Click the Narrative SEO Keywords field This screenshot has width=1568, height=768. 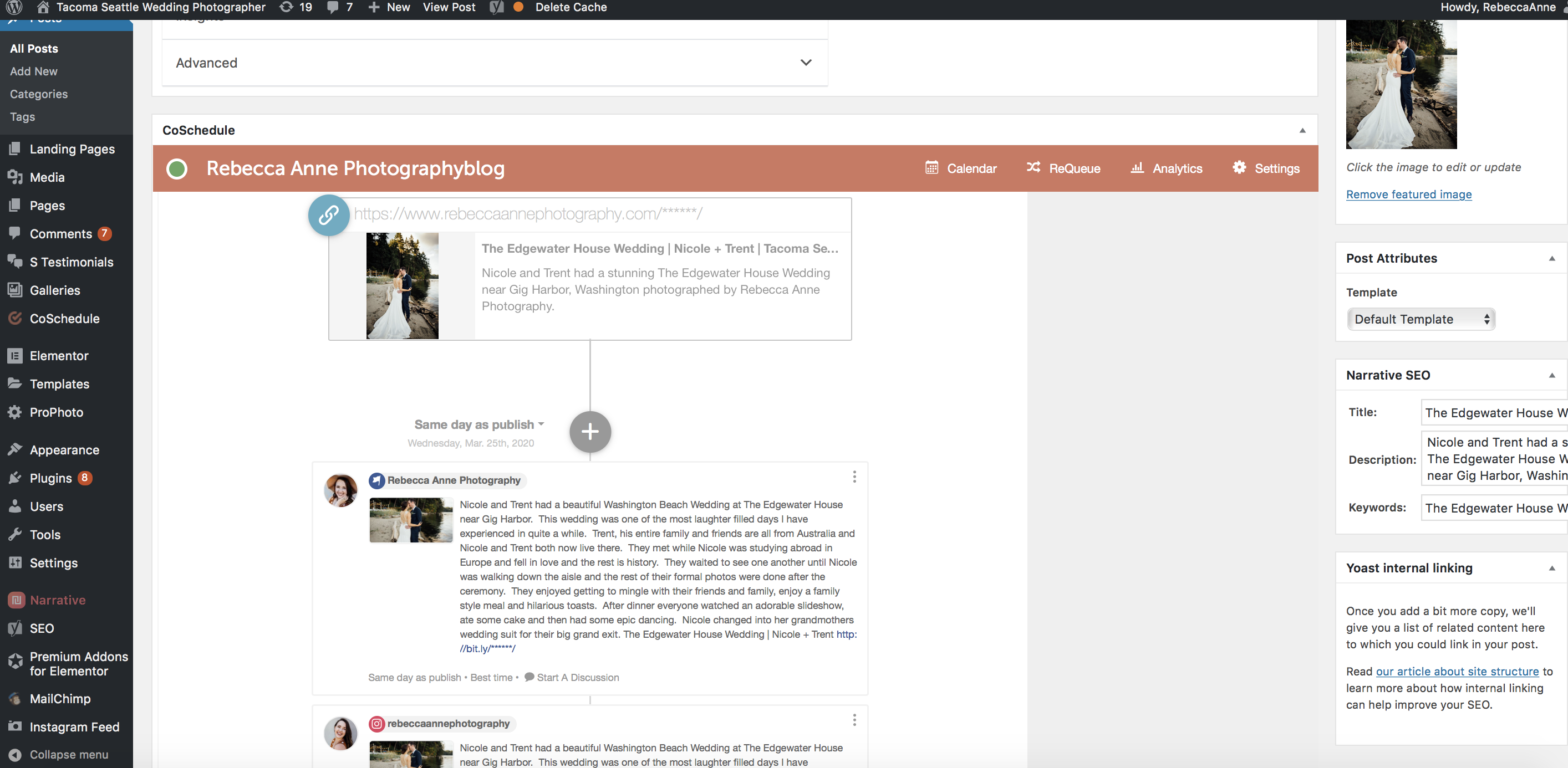coord(1494,508)
